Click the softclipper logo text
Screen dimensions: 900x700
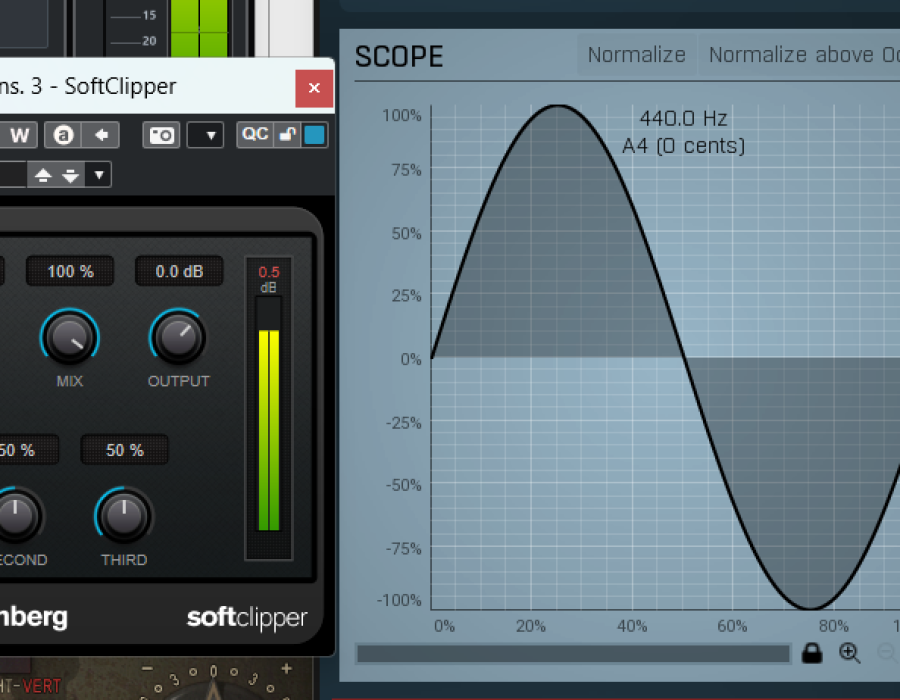tap(247, 617)
